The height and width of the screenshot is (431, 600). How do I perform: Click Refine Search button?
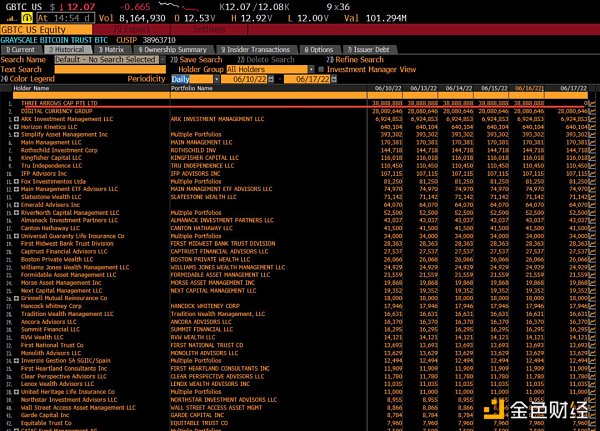click(355, 60)
